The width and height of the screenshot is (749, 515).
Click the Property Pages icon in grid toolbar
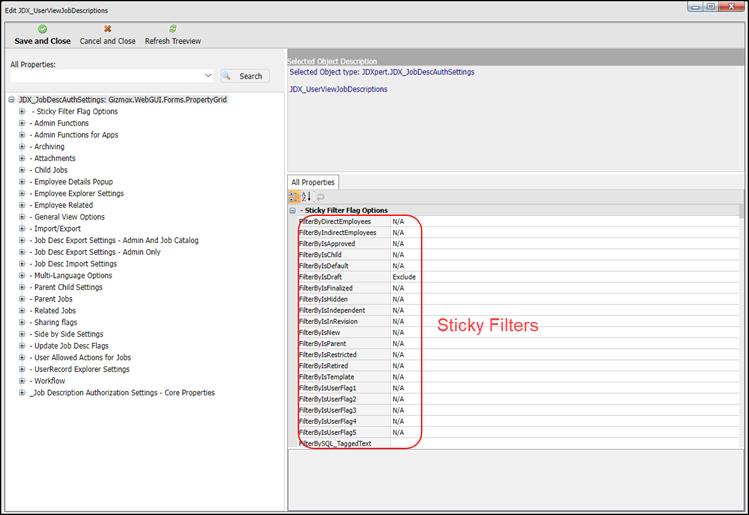pos(320,197)
